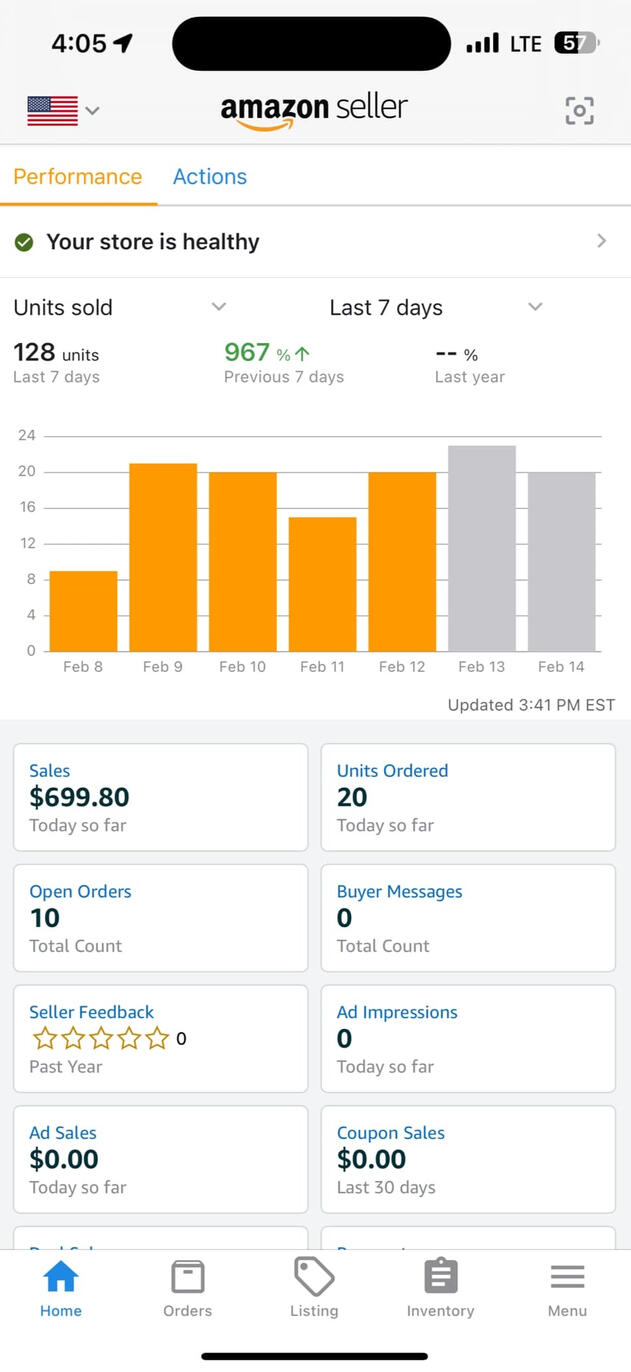Open the Sales $699.80 card
631x1372 pixels.
pyautogui.click(x=160, y=797)
